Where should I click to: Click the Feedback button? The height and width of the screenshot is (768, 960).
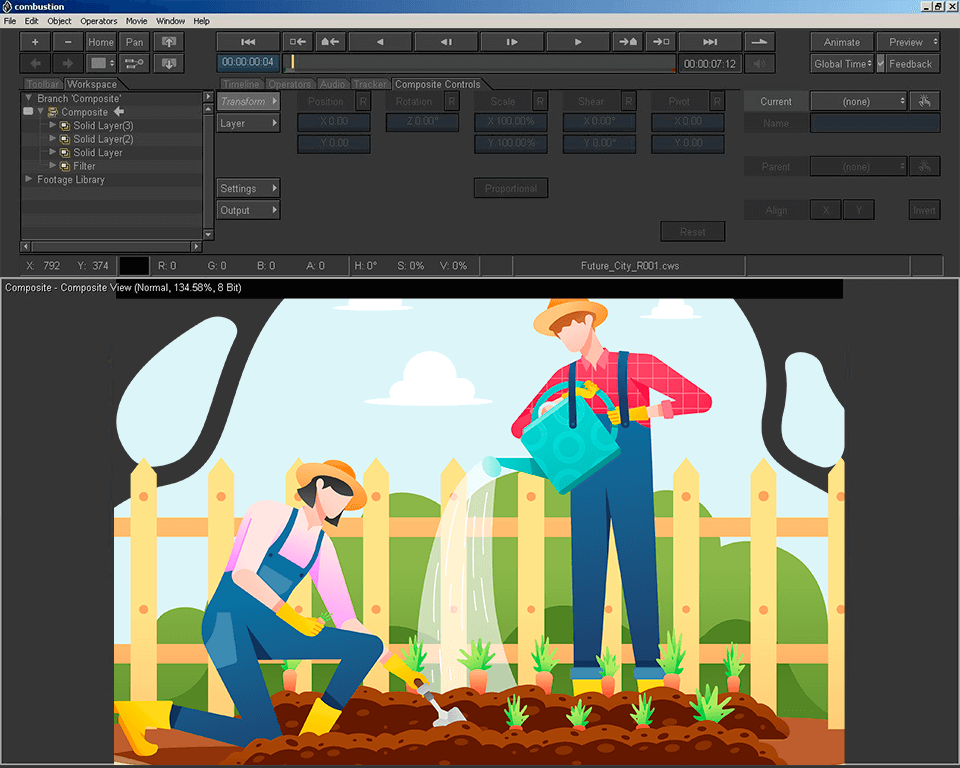pos(909,63)
